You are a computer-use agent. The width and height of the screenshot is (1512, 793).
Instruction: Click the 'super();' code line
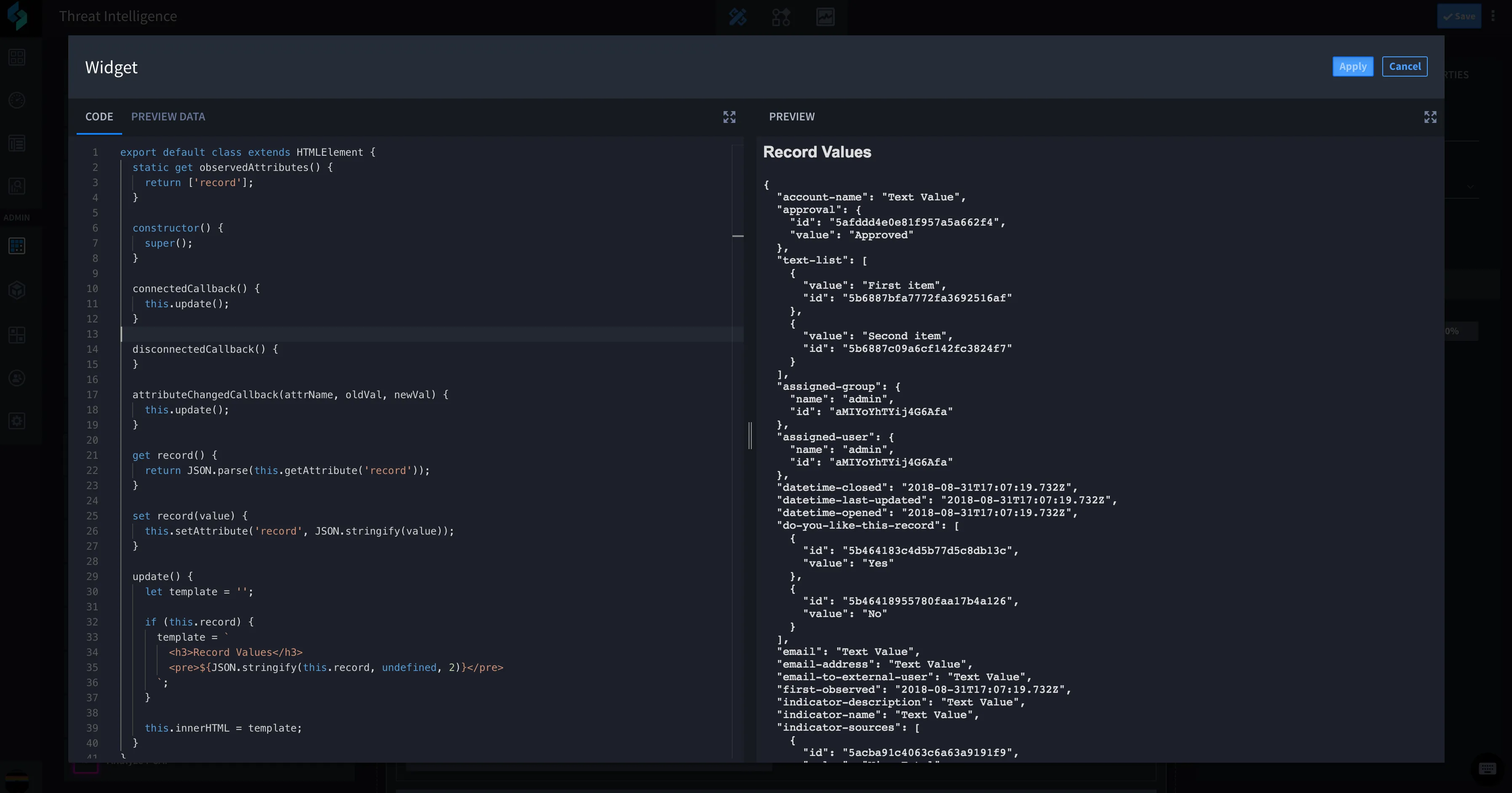[168, 243]
